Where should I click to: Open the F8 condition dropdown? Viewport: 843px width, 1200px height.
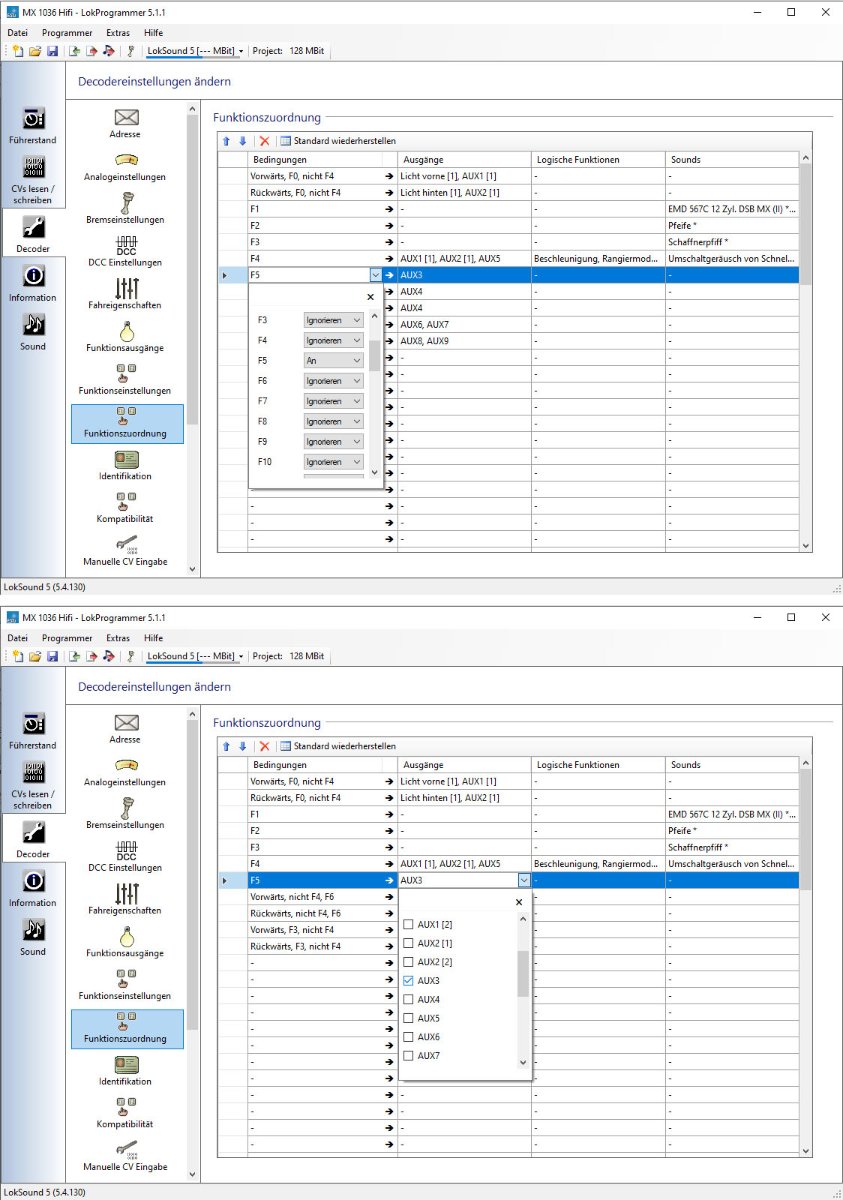(334, 421)
